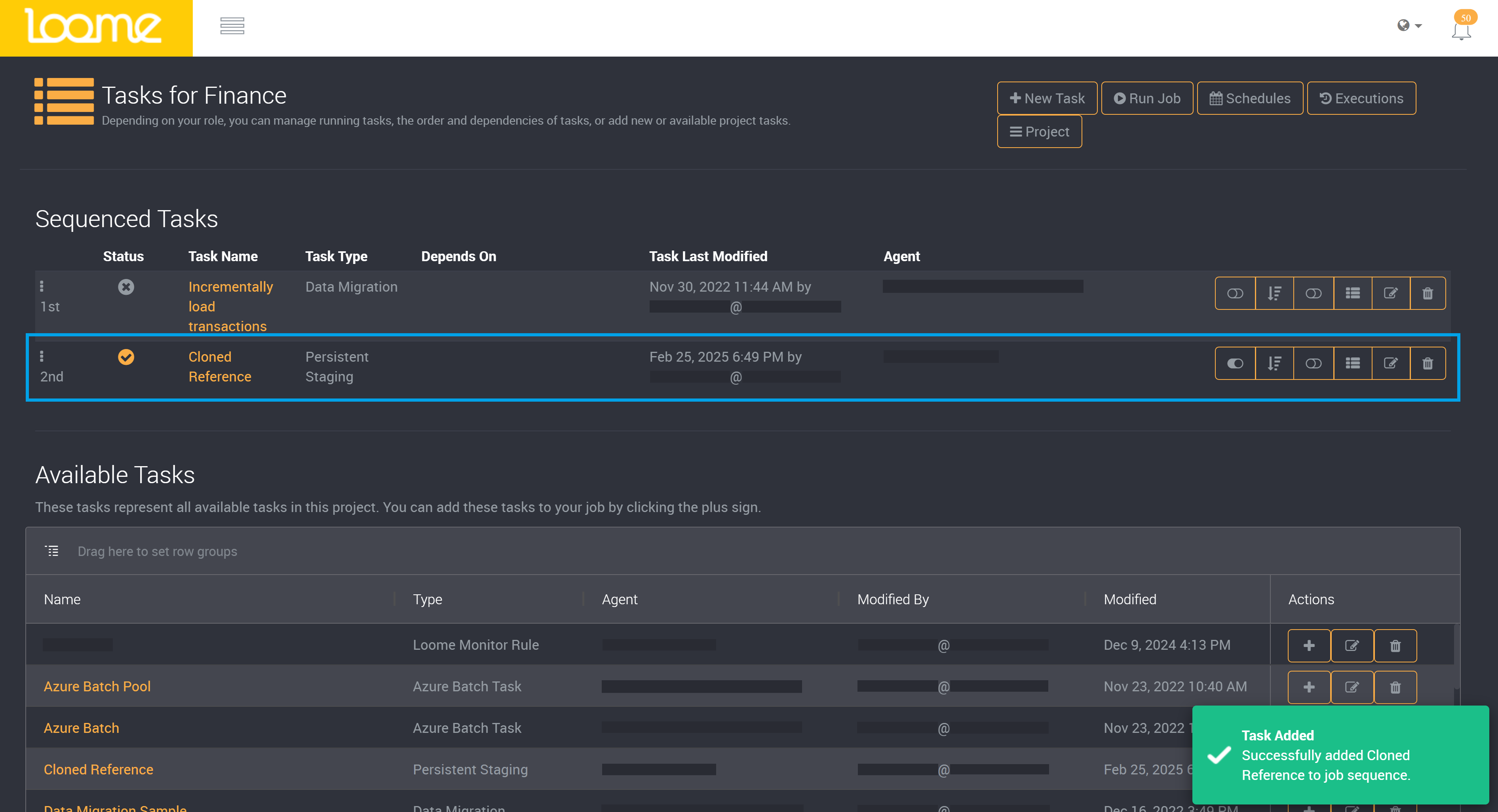This screenshot has height=812, width=1498.
Task: Toggle the enabled switch on Cloned Reference sequenced row
Action: (x=1235, y=363)
